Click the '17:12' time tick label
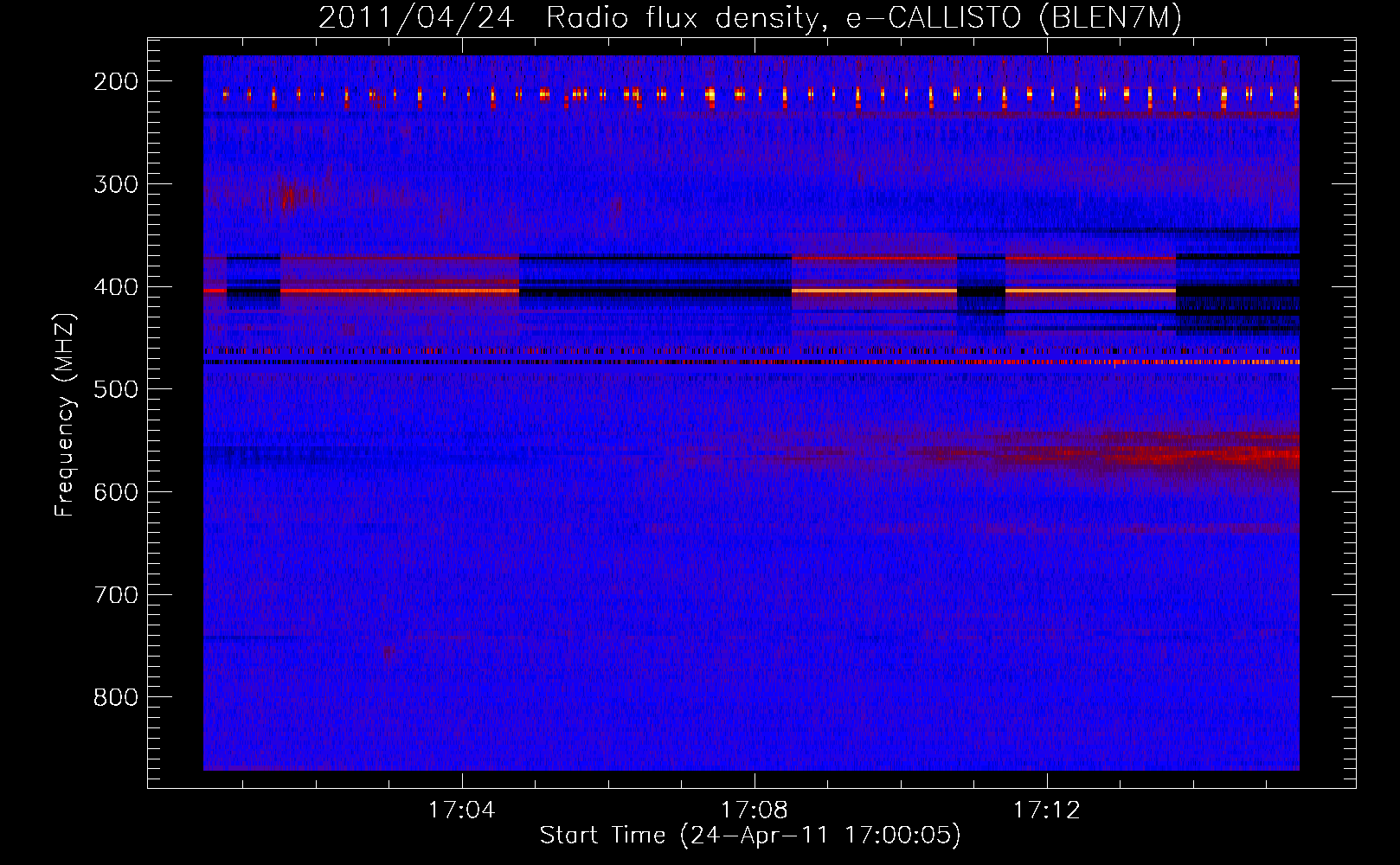The width and height of the screenshot is (1400, 865). pos(1047,810)
